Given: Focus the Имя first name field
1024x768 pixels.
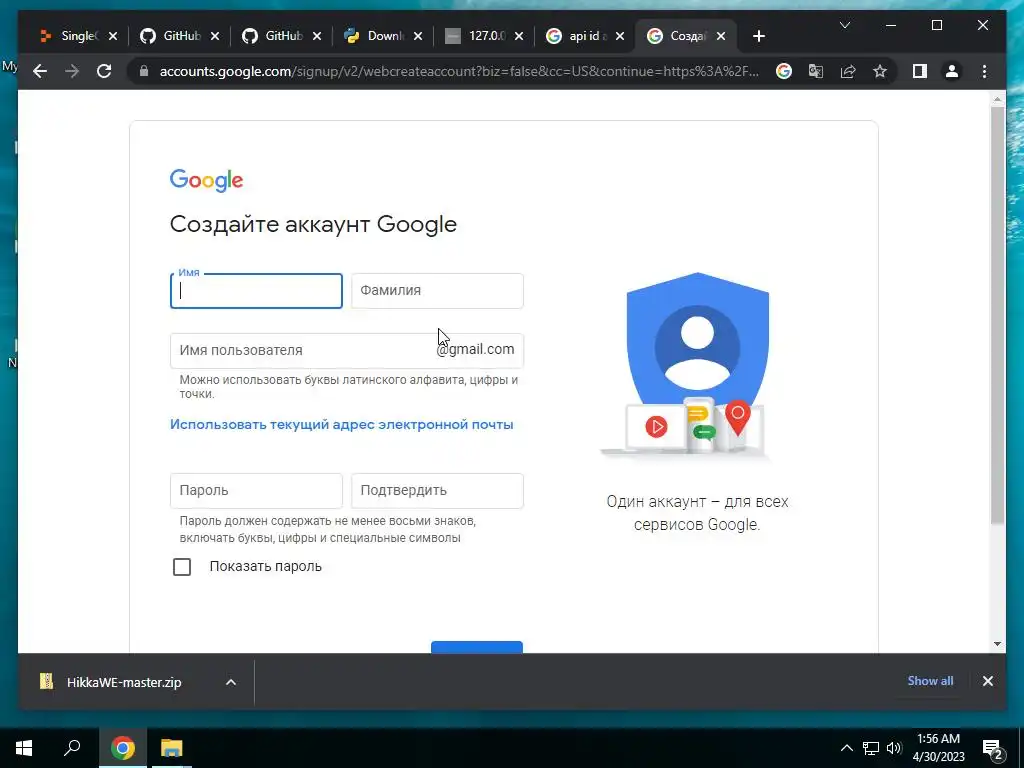Looking at the screenshot, I should (256, 291).
